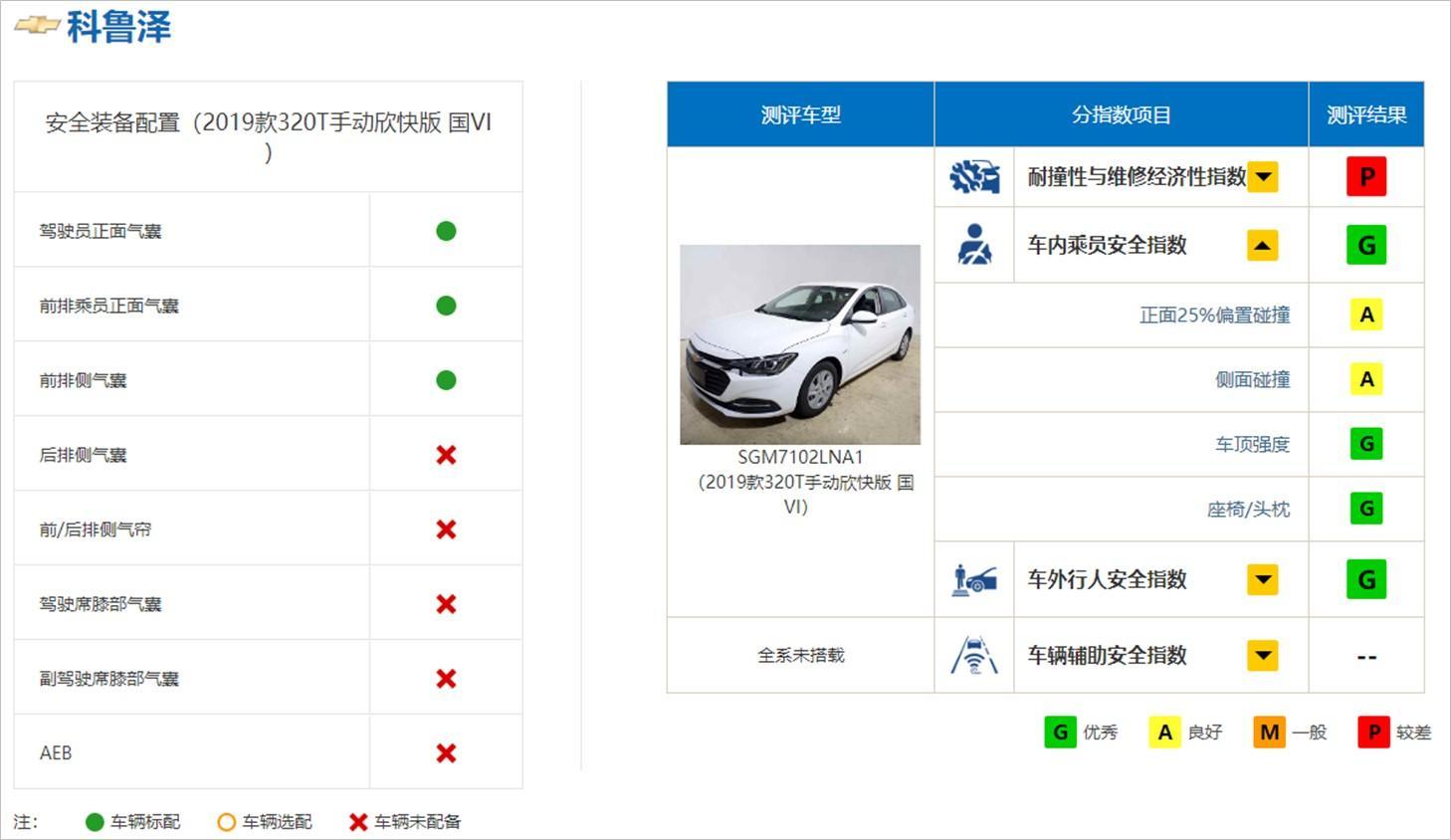Open the white Chevrolet car photo

pyautogui.click(x=800, y=344)
